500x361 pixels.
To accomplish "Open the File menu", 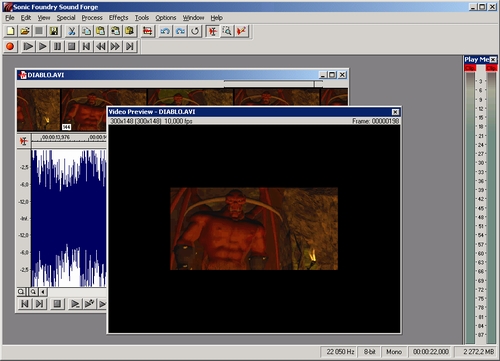I will pyautogui.click(x=10, y=18).
